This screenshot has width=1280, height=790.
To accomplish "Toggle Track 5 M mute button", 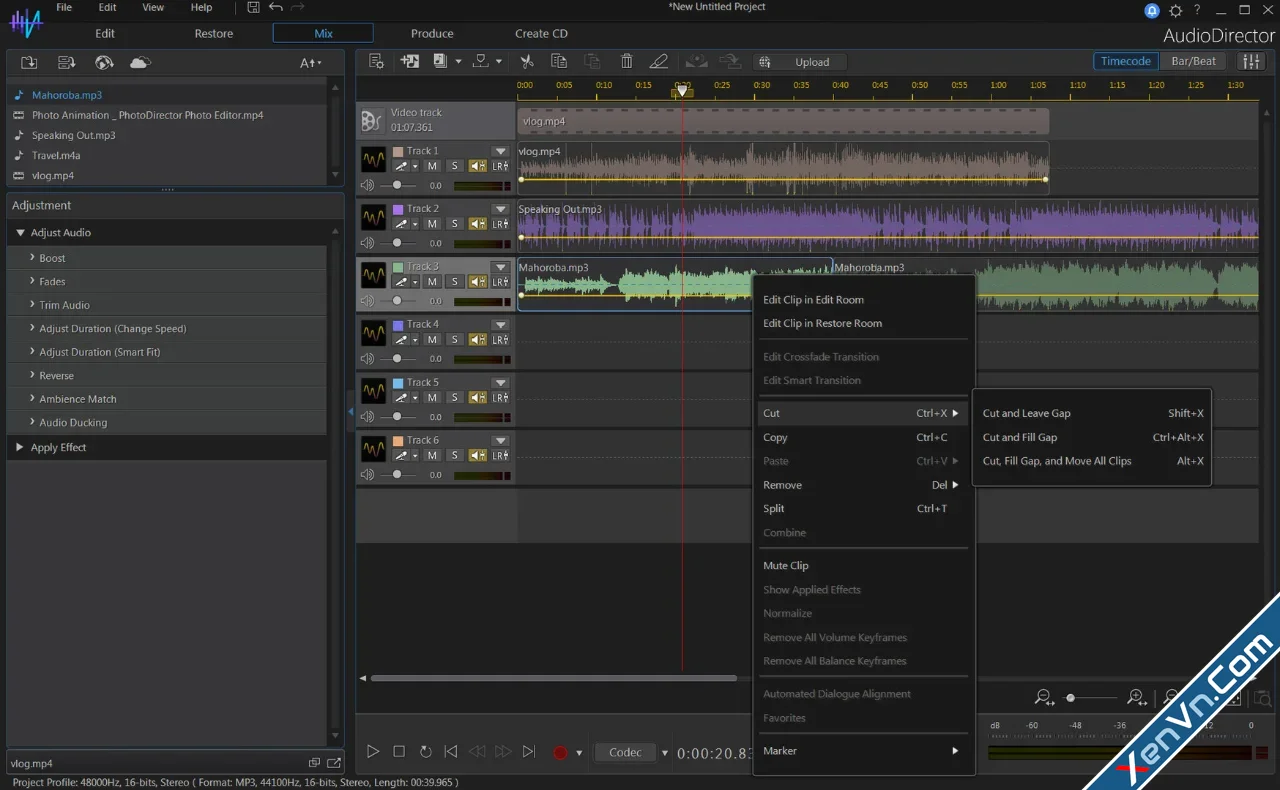I will pyautogui.click(x=432, y=398).
